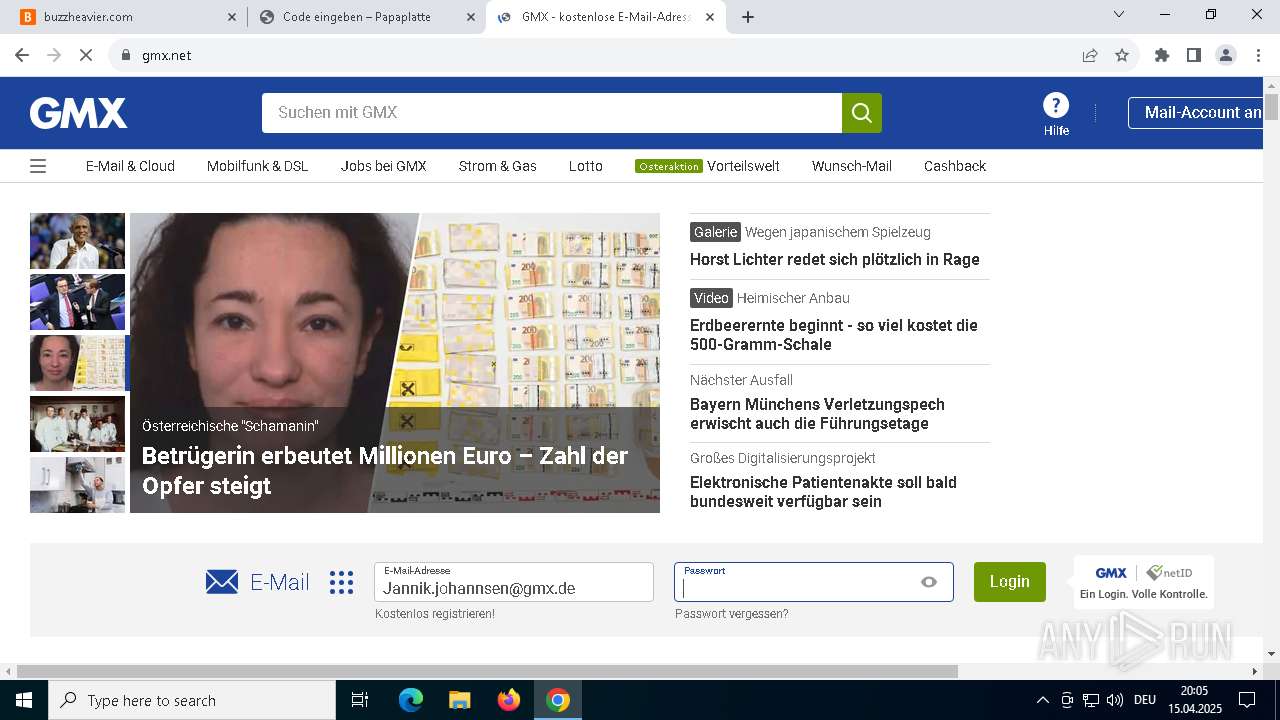Switch to the Code eingeben – Papaplatte tab
1280x720 pixels.
point(366,17)
